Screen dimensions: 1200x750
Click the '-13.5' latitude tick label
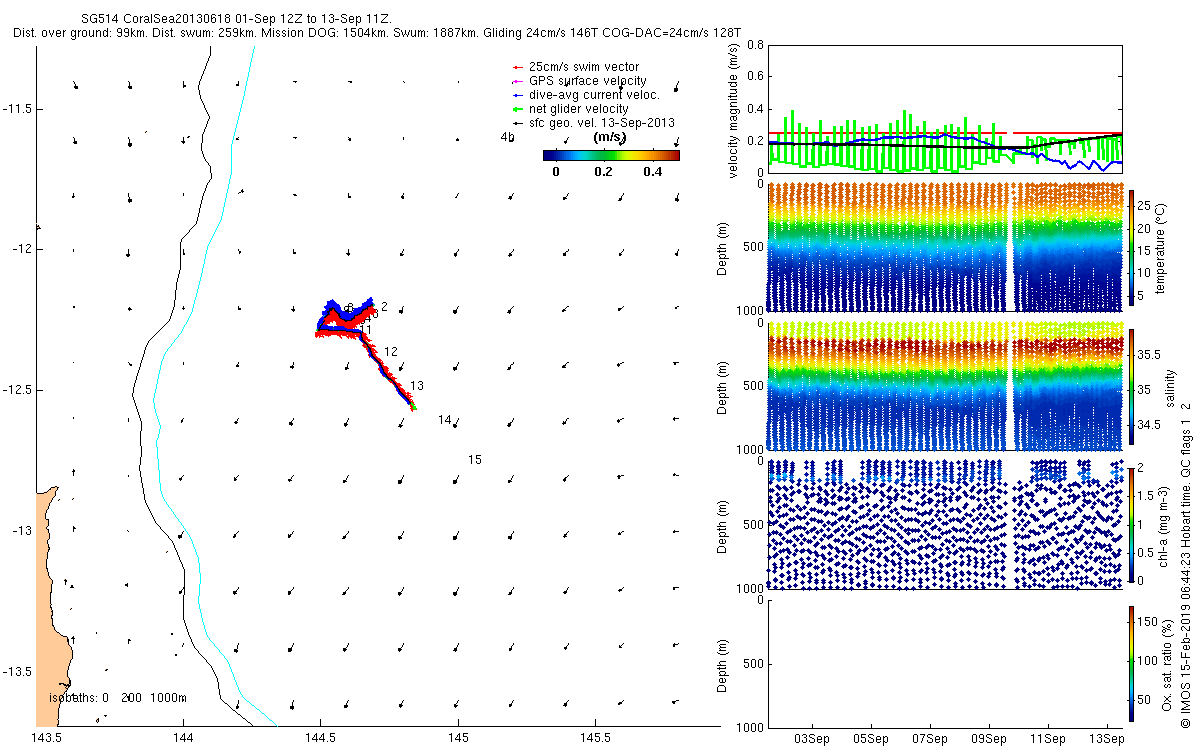tap(18, 671)
